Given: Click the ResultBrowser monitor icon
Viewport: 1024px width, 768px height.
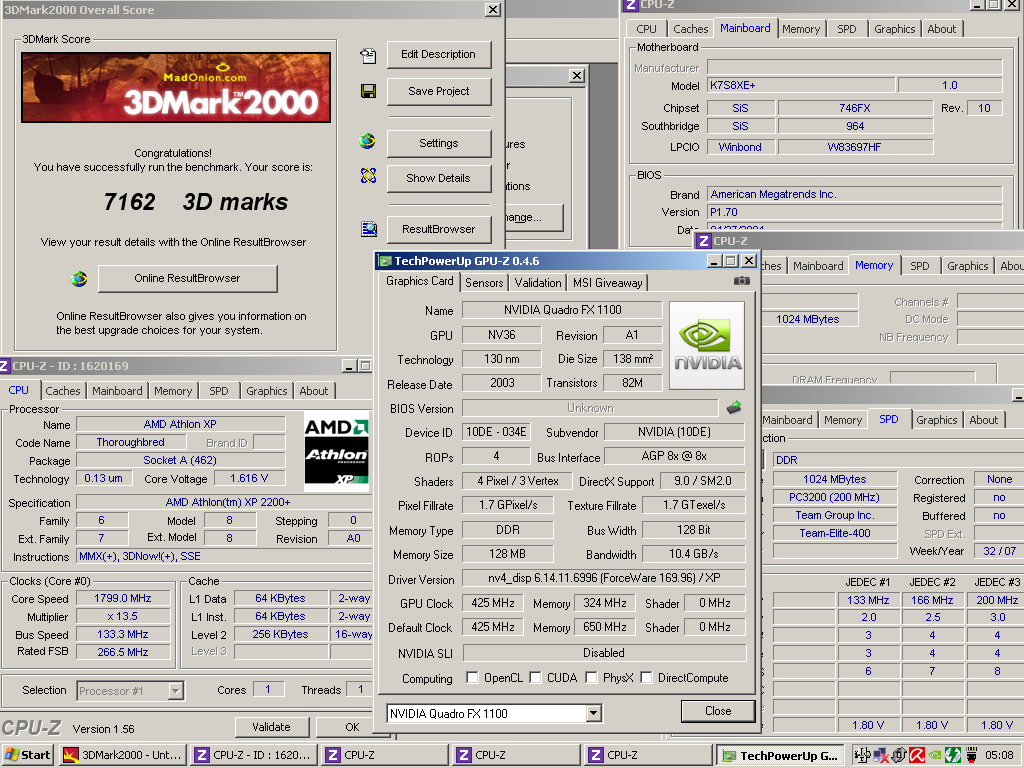Looking at the screenshot, I should (x=369, y=229).
